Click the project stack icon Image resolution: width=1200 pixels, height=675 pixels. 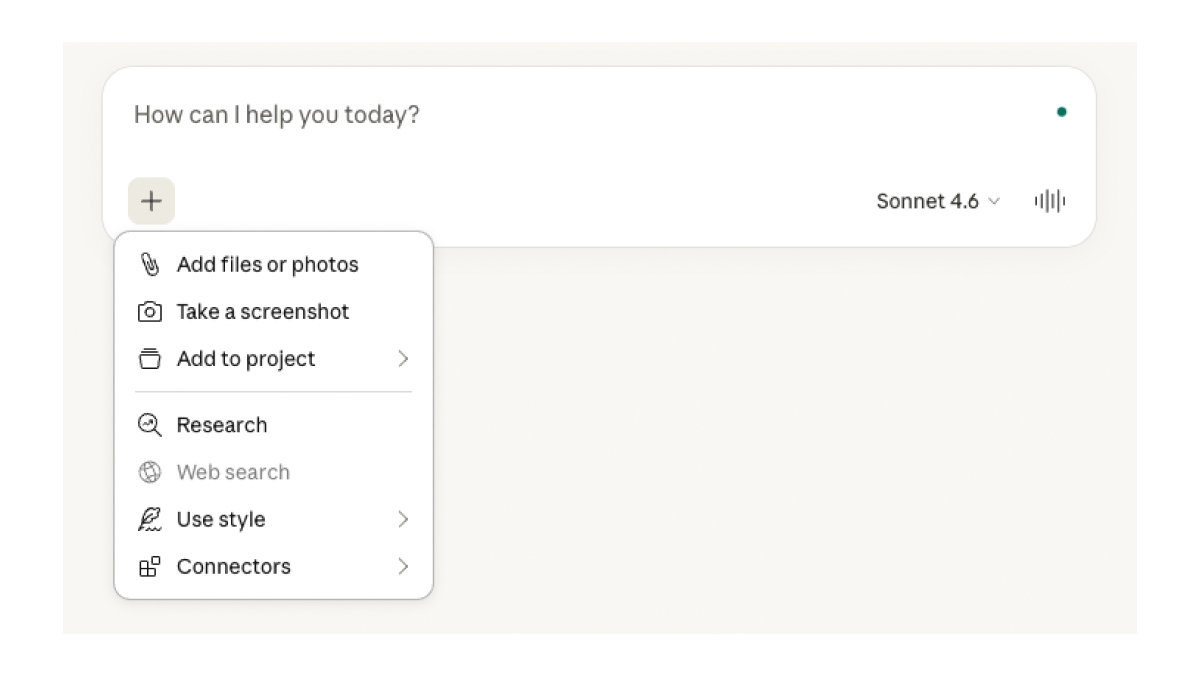[x=149, y=359]
